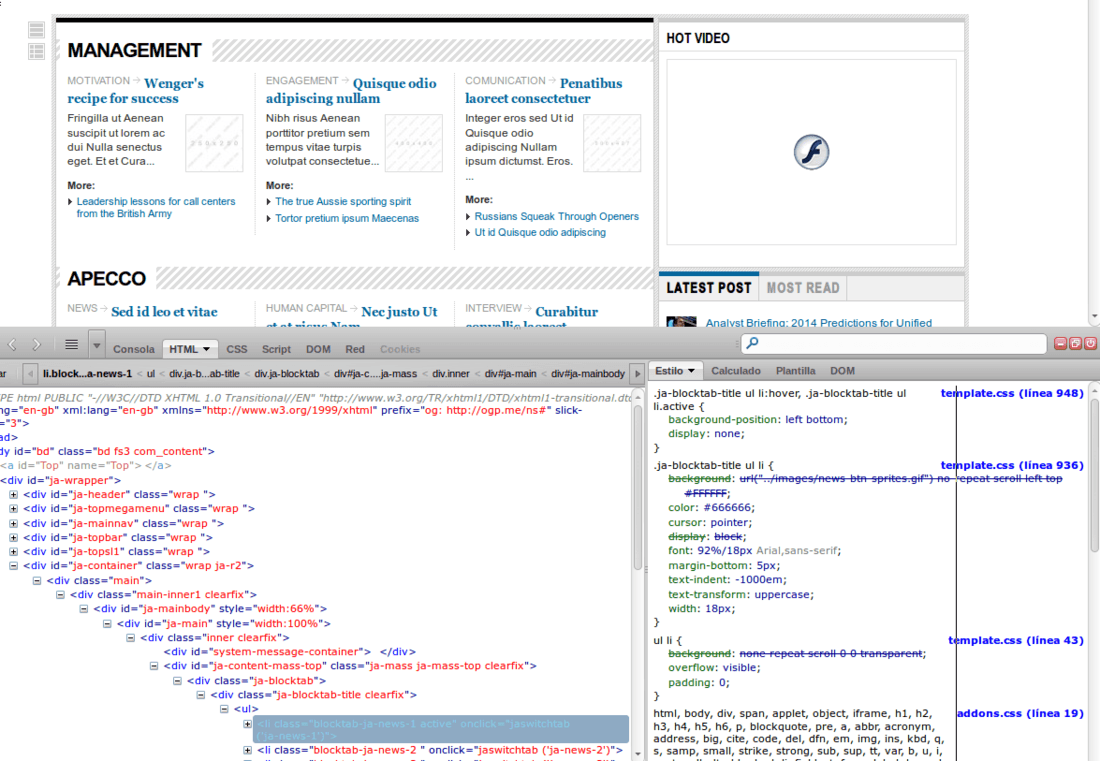Click thumbnail beside Fringilla ut Aenean text
Viewport: 1100px width, 761px height.
coord(214,143)
